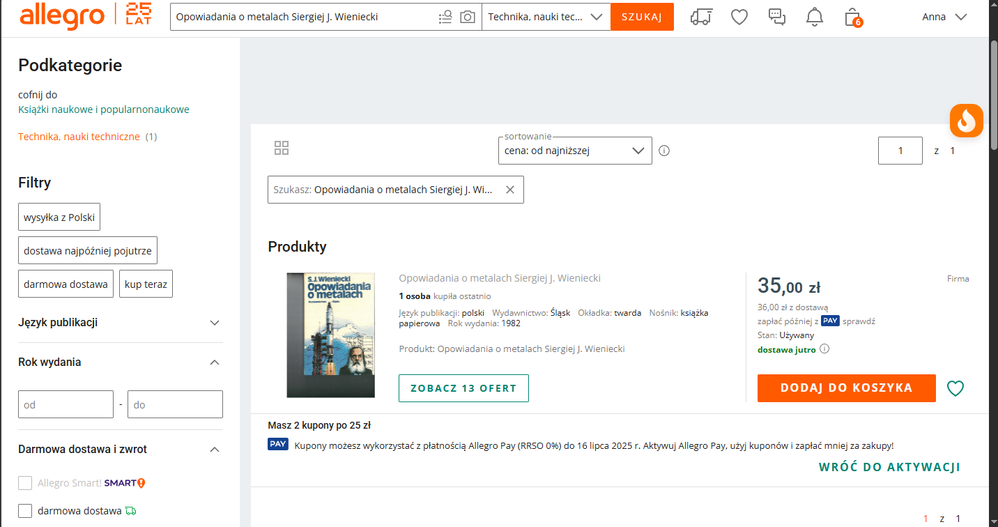Open messages chat icon in header
The height and width of the screenshot is (527, 998).
click(x=777, y=17)
